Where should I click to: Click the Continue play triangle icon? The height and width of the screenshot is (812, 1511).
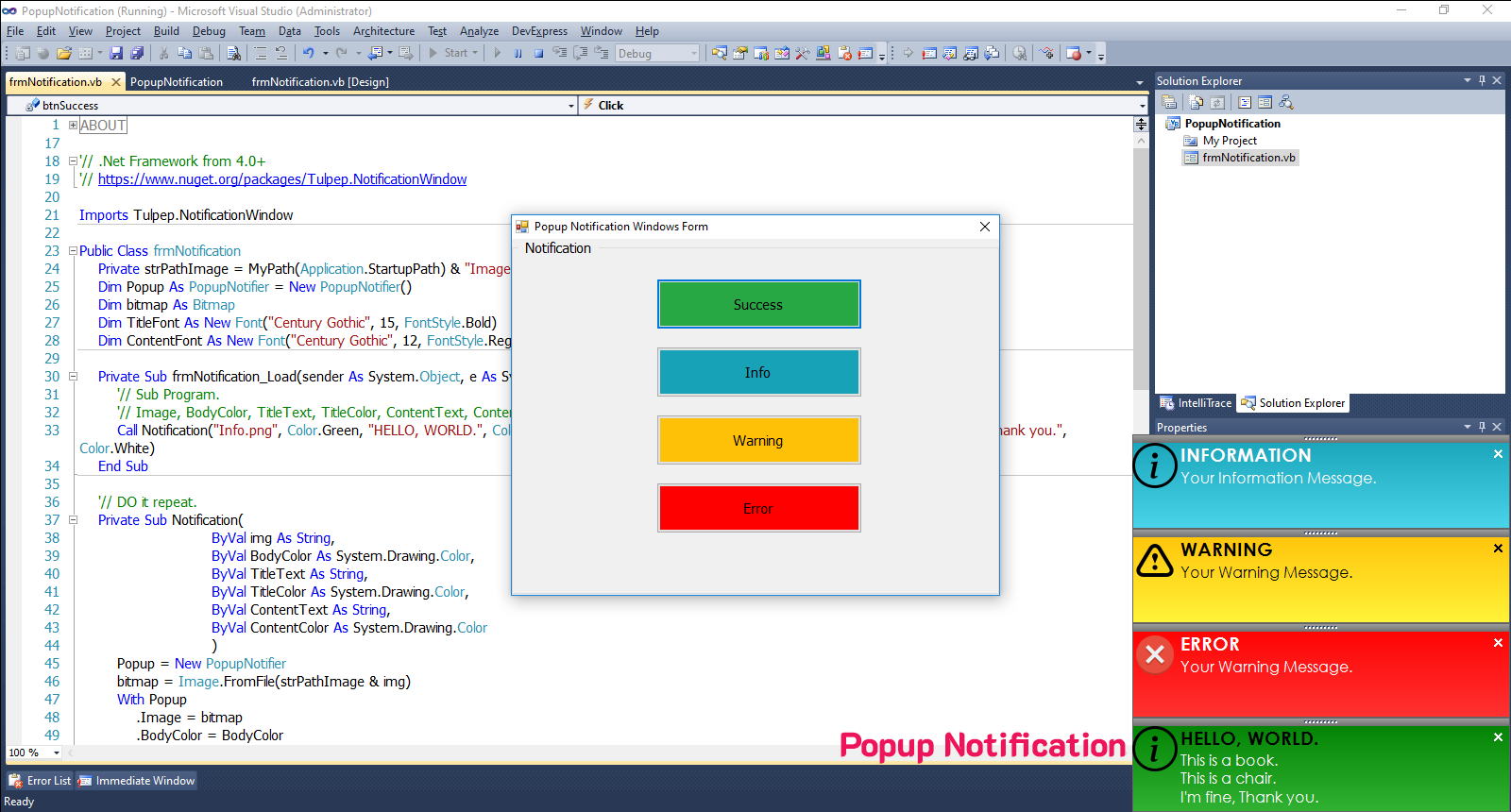coord(497,53)
